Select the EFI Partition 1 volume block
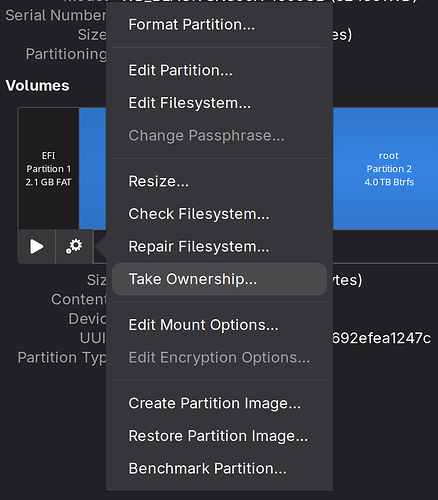Screen dimensions: 438x500 48,169
